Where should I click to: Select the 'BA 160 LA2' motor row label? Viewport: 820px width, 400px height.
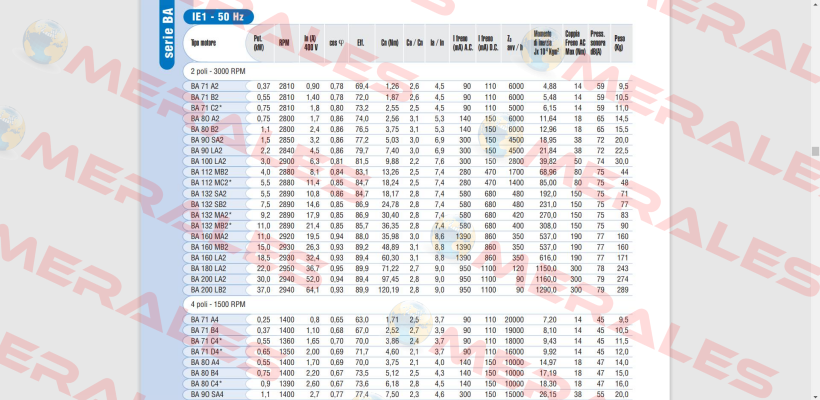(x=208, y=258)
